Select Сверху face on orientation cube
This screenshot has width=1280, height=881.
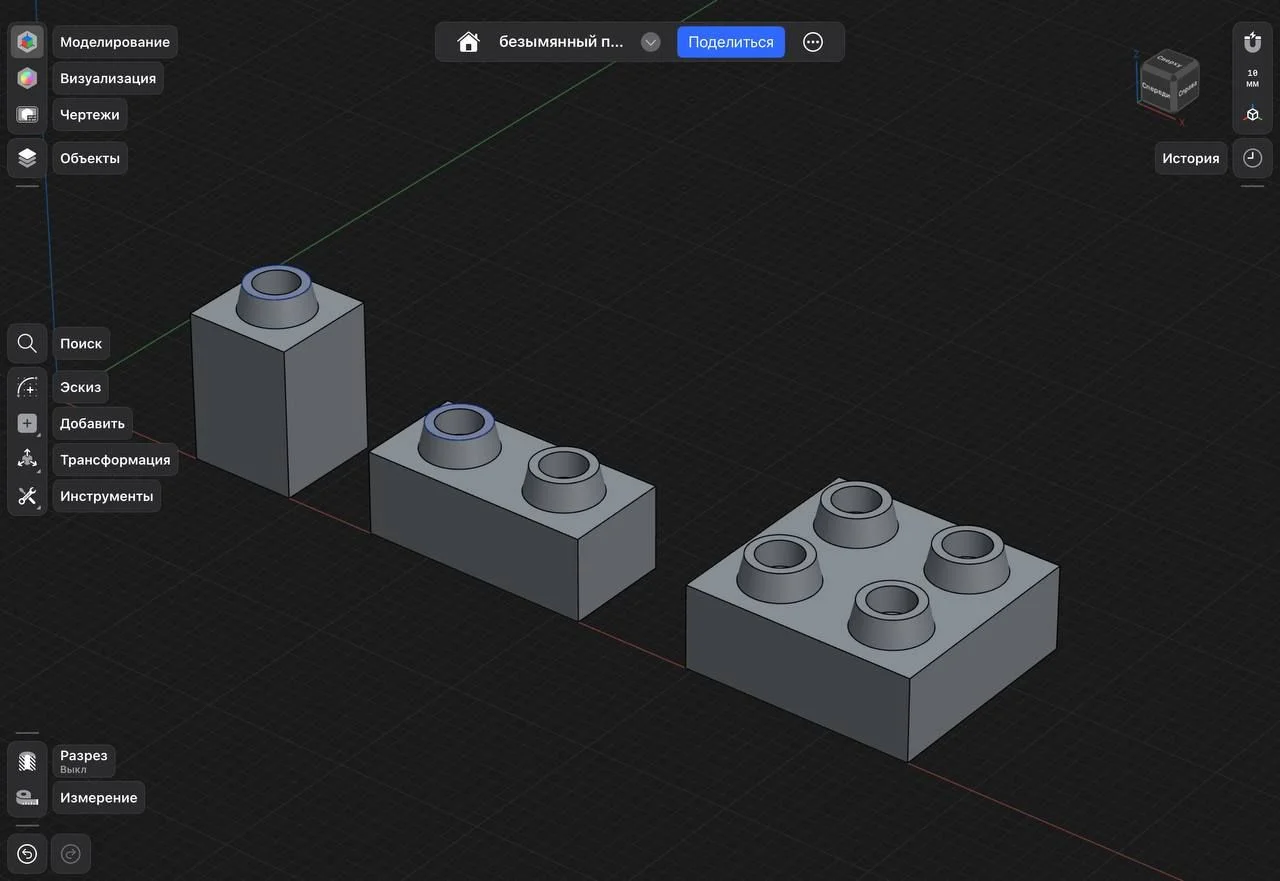point(1171,60)
